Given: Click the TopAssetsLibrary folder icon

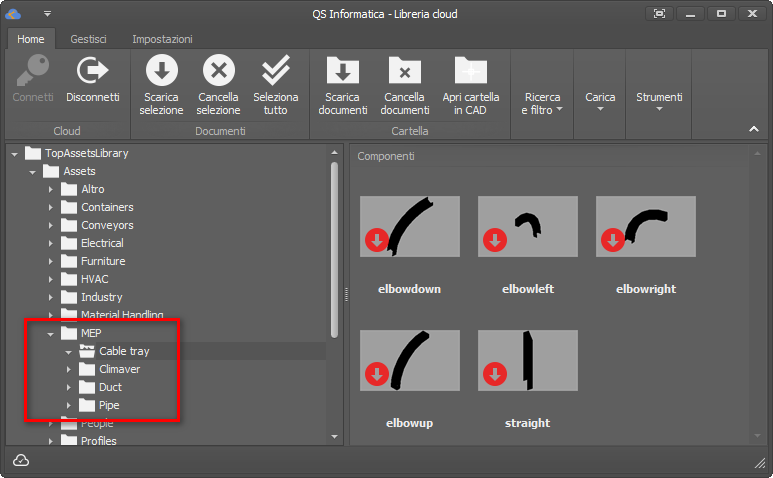Looking at the screenshot, I should point(33,153).
